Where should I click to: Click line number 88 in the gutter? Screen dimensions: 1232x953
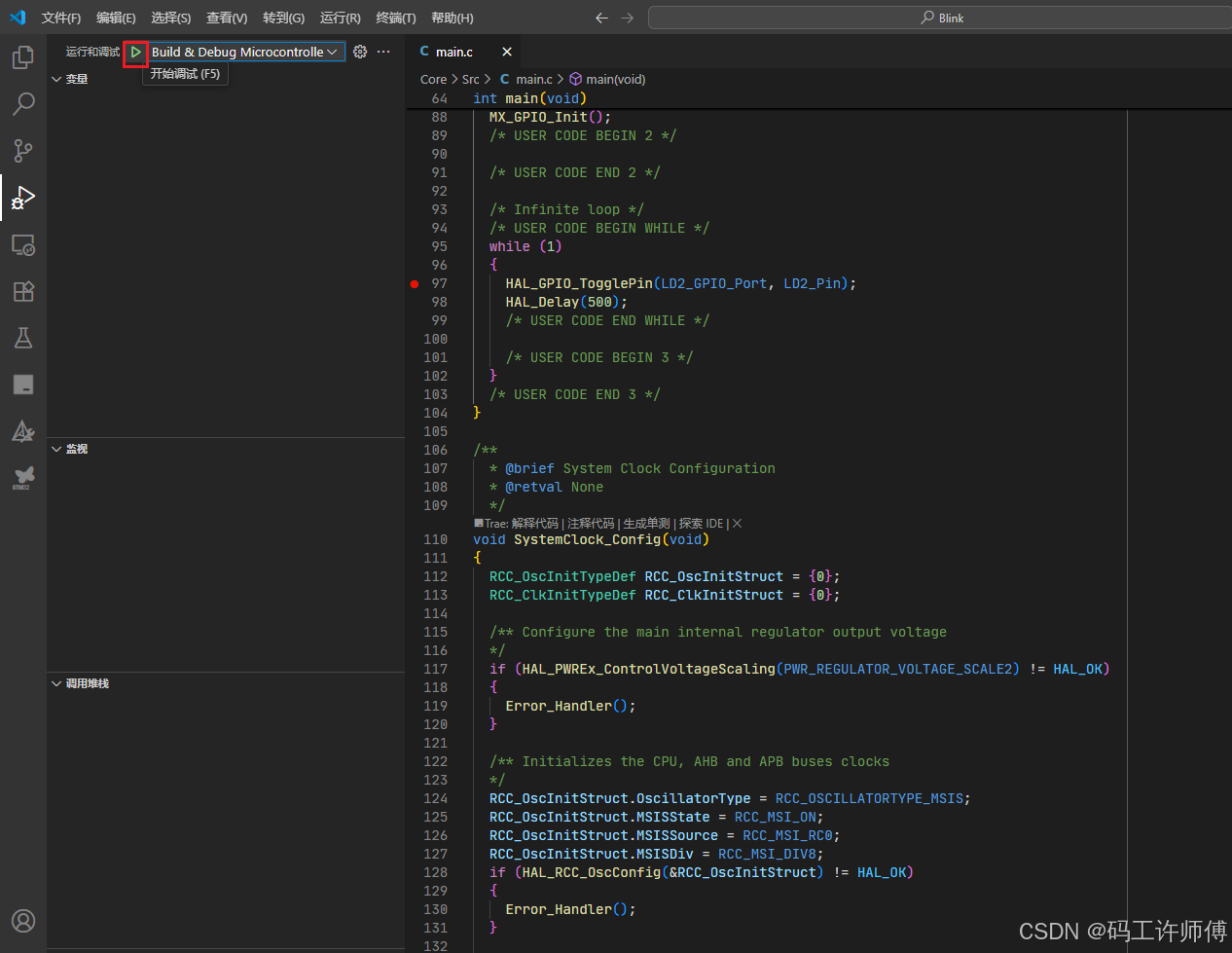coord(439,117)
